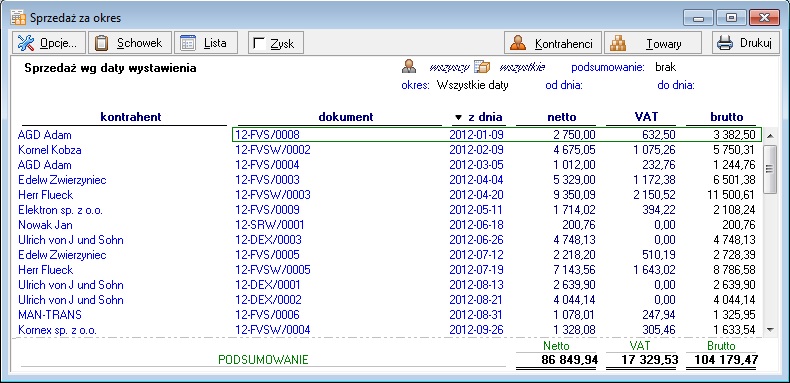Select document 12-FVS/0004
Screen dimensions: 790x383
[x=268, y=165]
